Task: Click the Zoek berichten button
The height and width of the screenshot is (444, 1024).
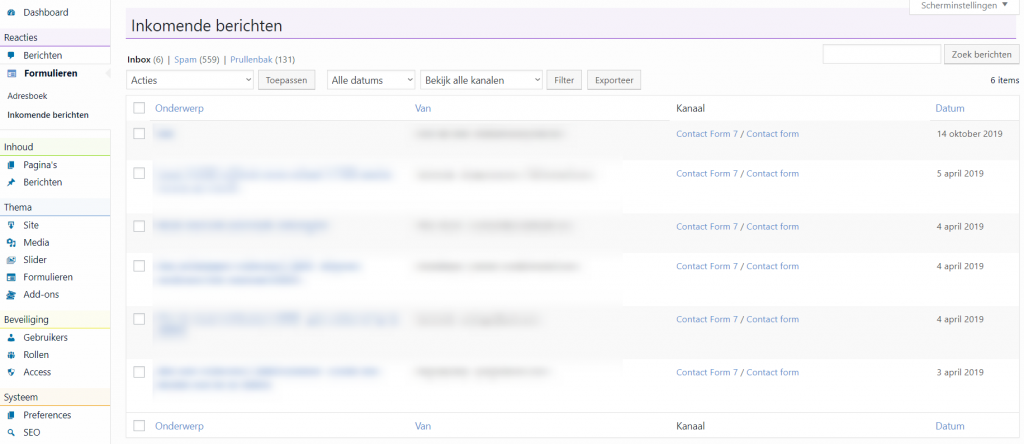Action: click(982, 55)
